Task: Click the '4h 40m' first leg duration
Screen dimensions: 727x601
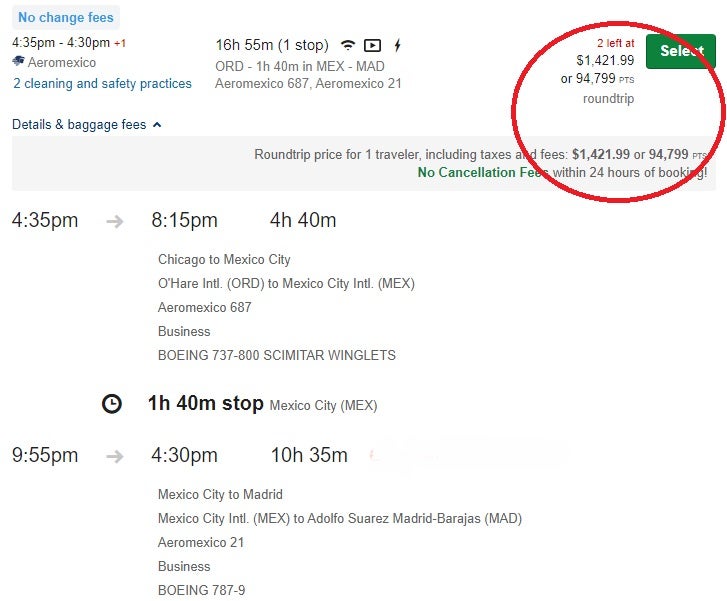Action: point(303,220)
